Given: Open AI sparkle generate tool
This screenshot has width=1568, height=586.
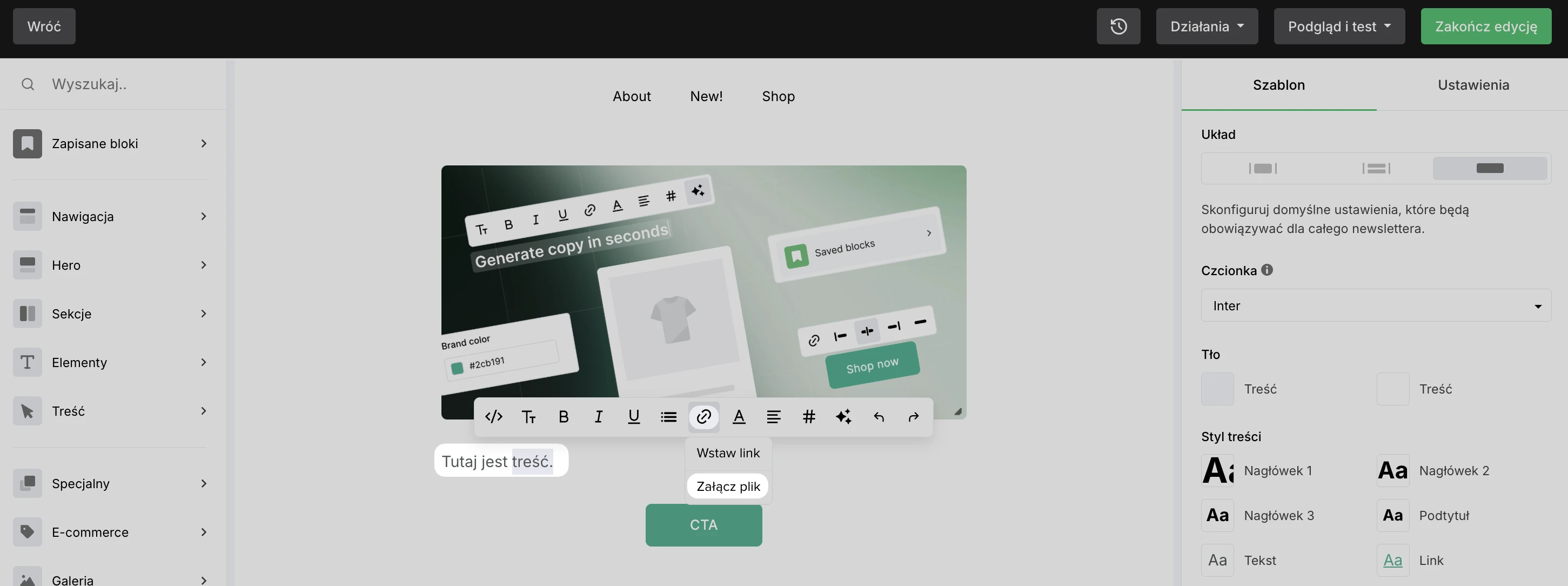Looking at the screenshot, I should (x=843, y=417).
